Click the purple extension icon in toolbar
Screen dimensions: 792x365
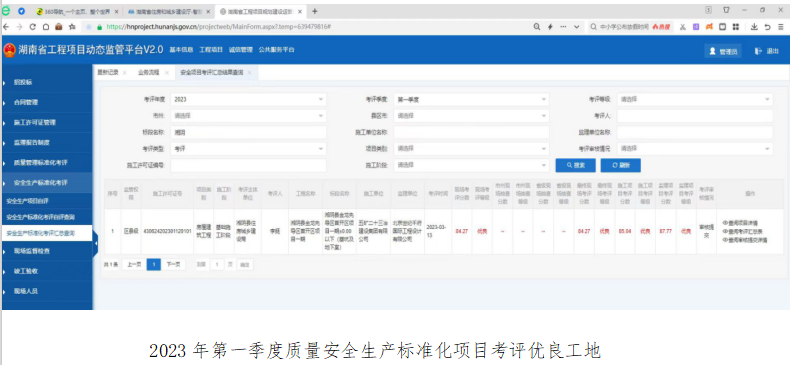696,27
